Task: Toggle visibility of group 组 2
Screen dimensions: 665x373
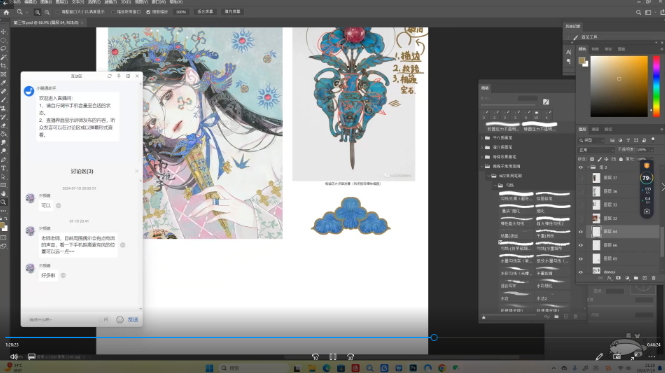Action: pyautogui.click(x=581, y=167)
